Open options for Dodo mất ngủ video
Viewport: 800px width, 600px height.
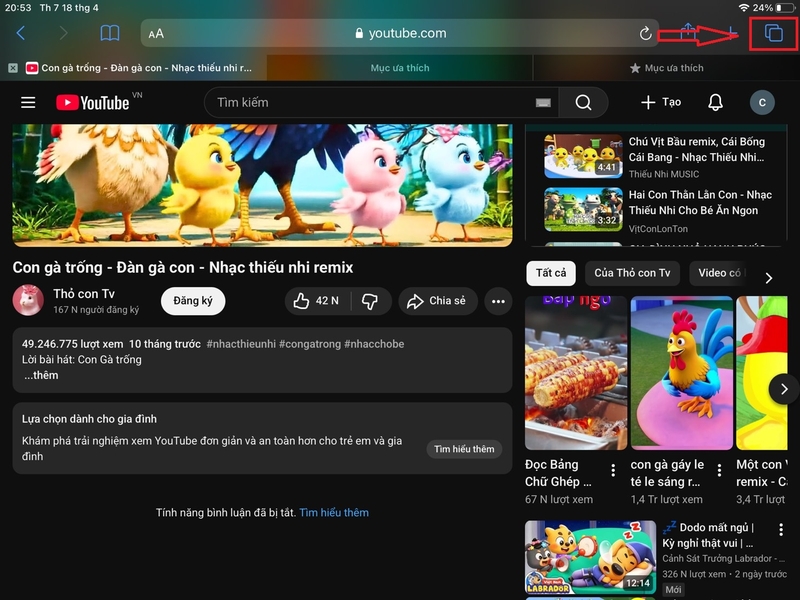(781, 530)
